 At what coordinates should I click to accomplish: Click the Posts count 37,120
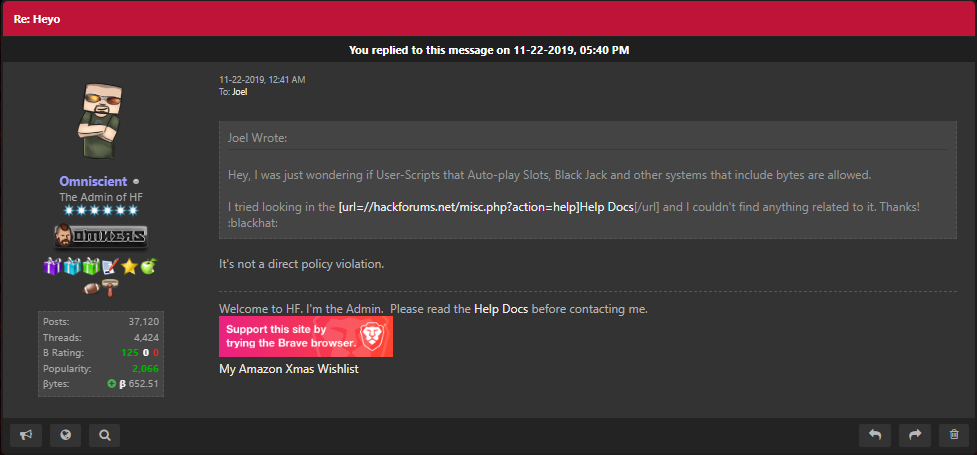(144, 322)
